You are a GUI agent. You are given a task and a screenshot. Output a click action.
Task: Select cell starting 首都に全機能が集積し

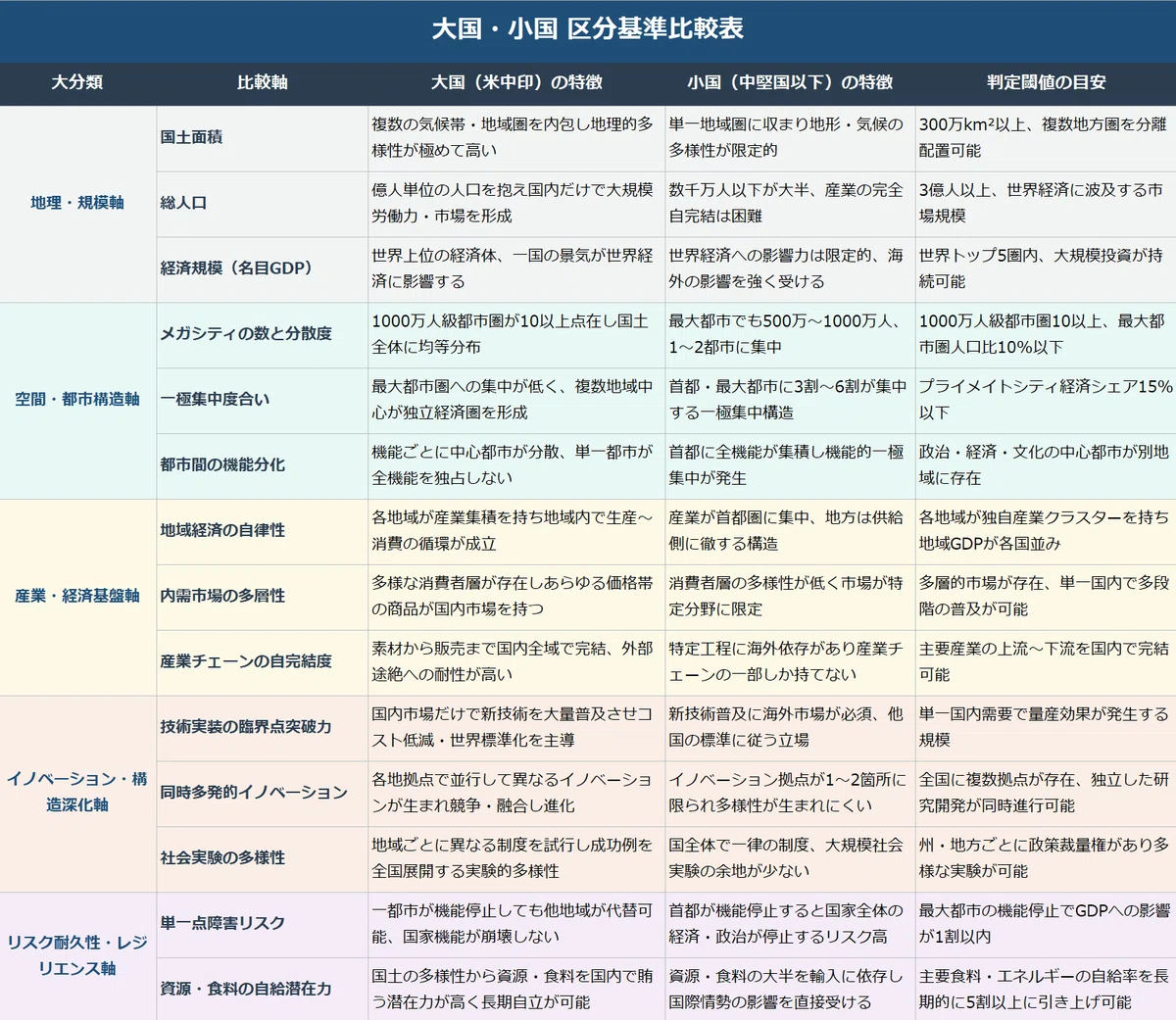[790, 466]
